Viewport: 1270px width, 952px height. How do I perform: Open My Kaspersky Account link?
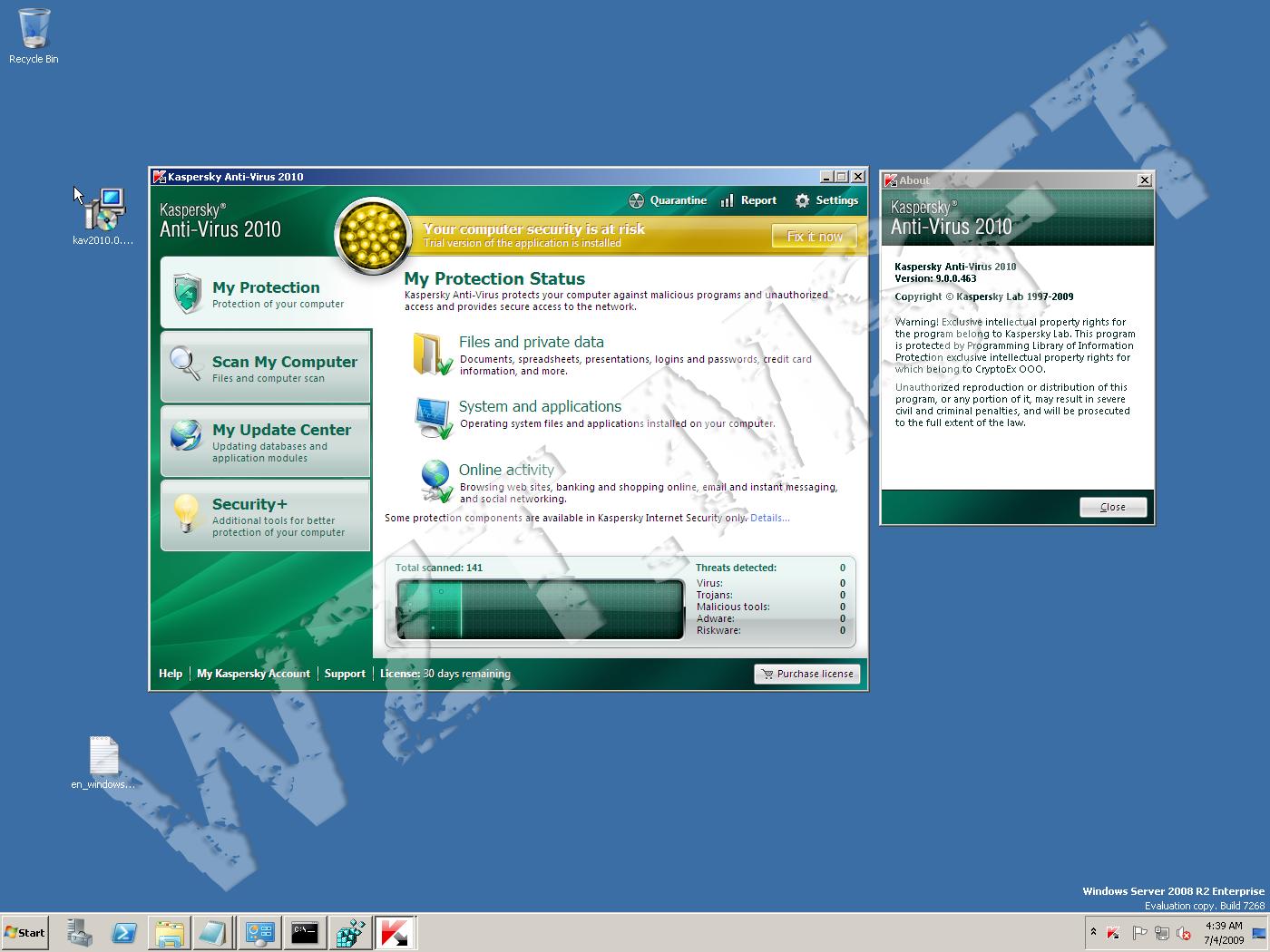coord(253,674)
